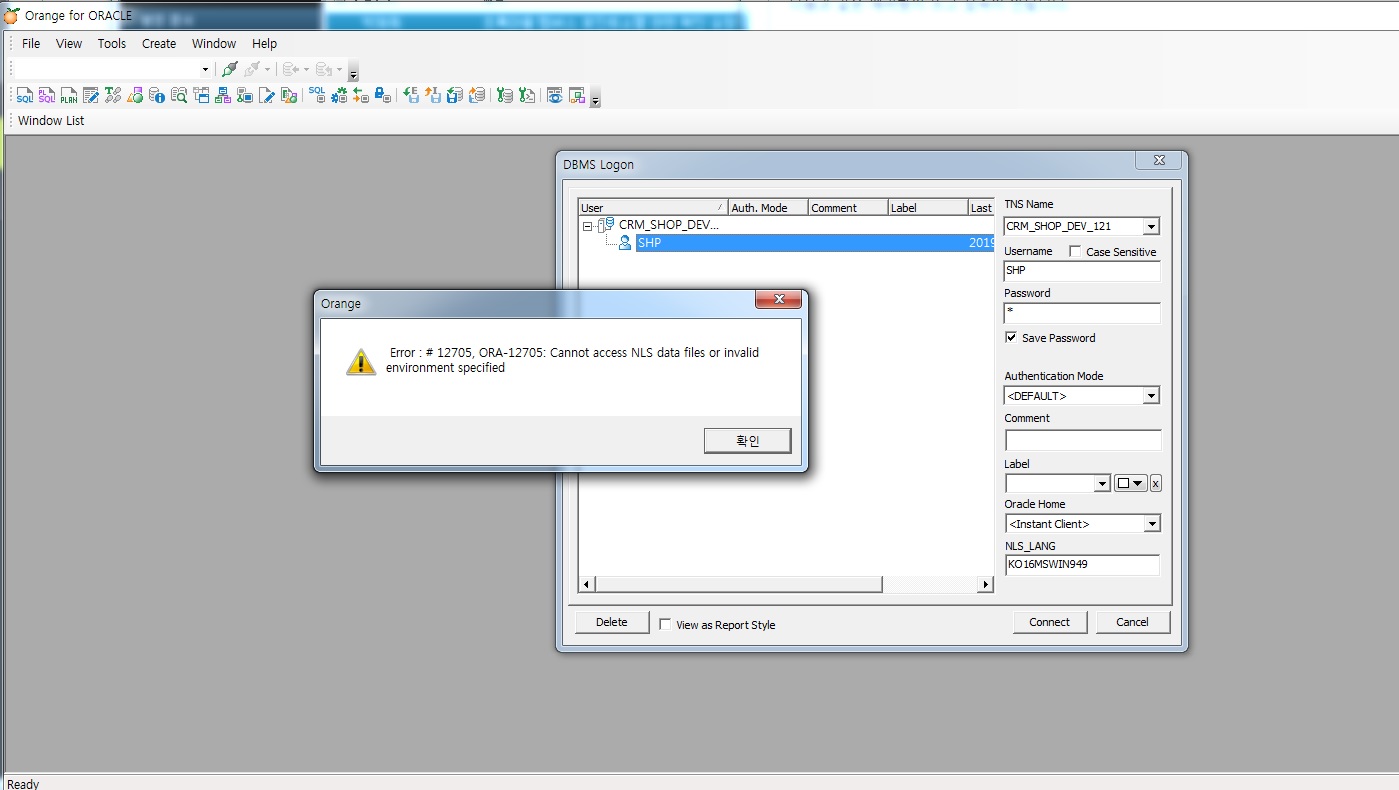
Task: Open the Create menu
Action: (x=159, y=43)
